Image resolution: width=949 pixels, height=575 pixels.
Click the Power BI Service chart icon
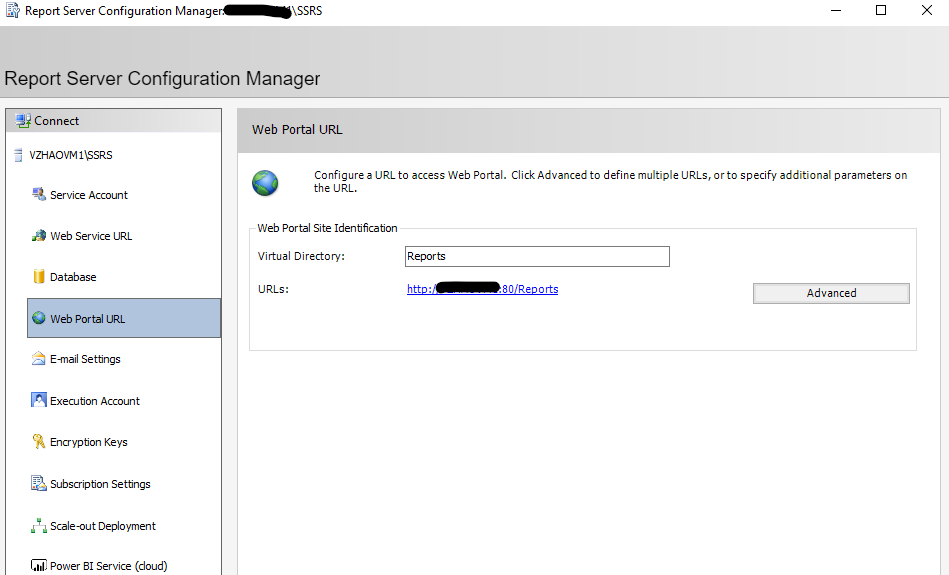click(x=39, y=565)
